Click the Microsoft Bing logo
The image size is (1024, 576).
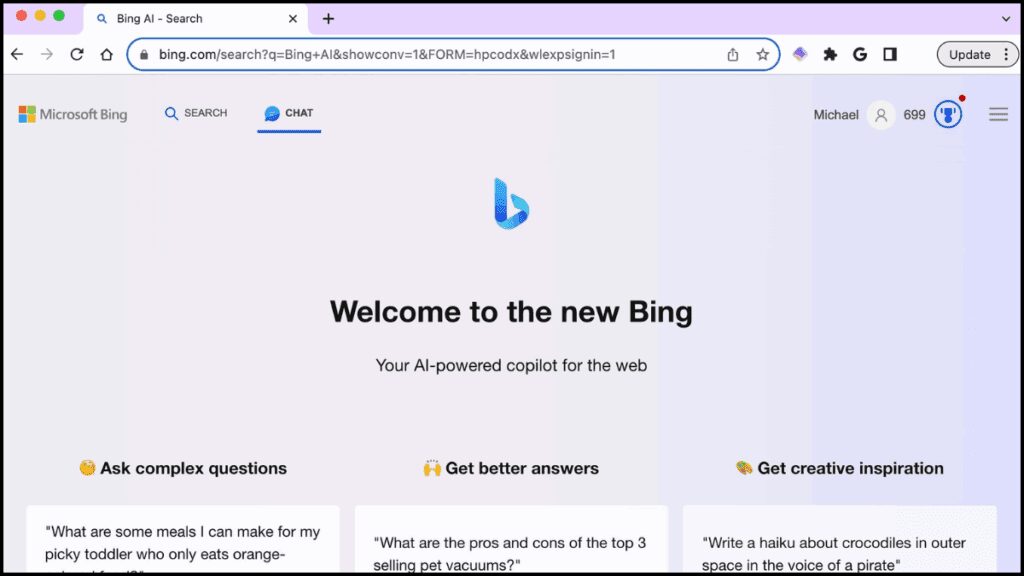tap(72, 114)
